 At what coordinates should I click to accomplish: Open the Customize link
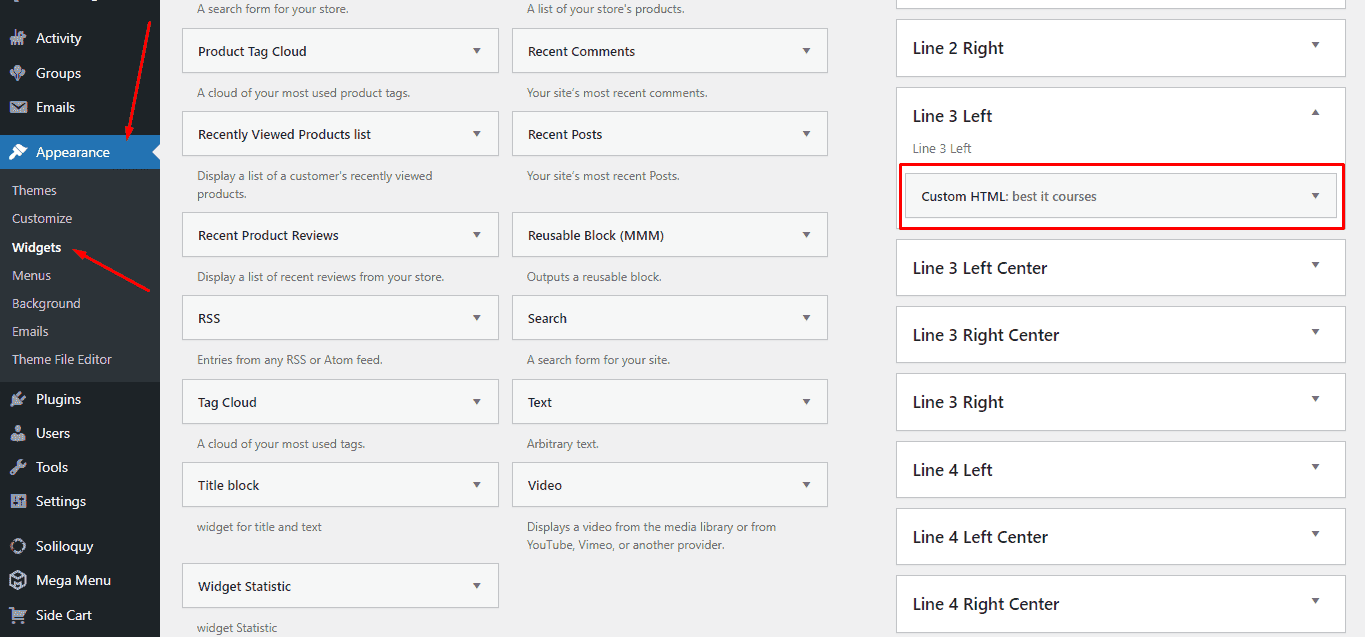pyautogui.click(x=42, y=218)
